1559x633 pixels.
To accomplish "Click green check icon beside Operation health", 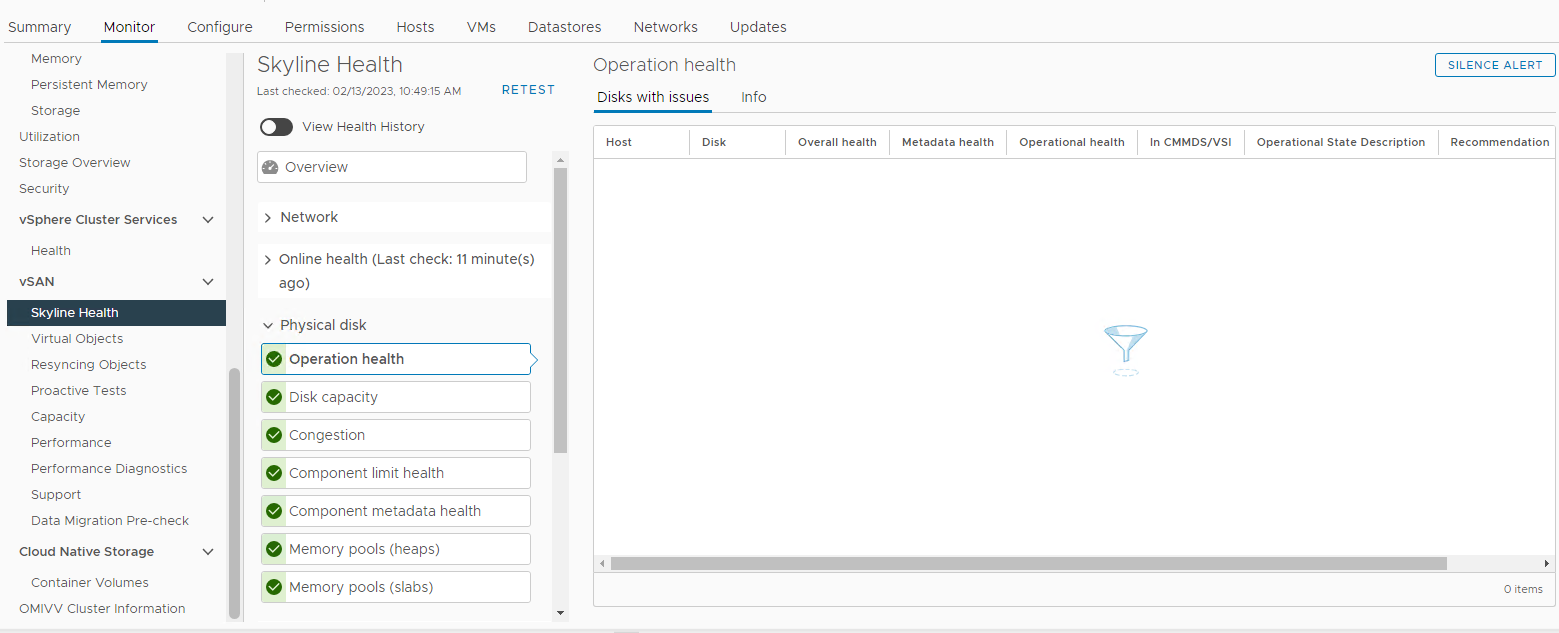I will click(x=274, y=359).
